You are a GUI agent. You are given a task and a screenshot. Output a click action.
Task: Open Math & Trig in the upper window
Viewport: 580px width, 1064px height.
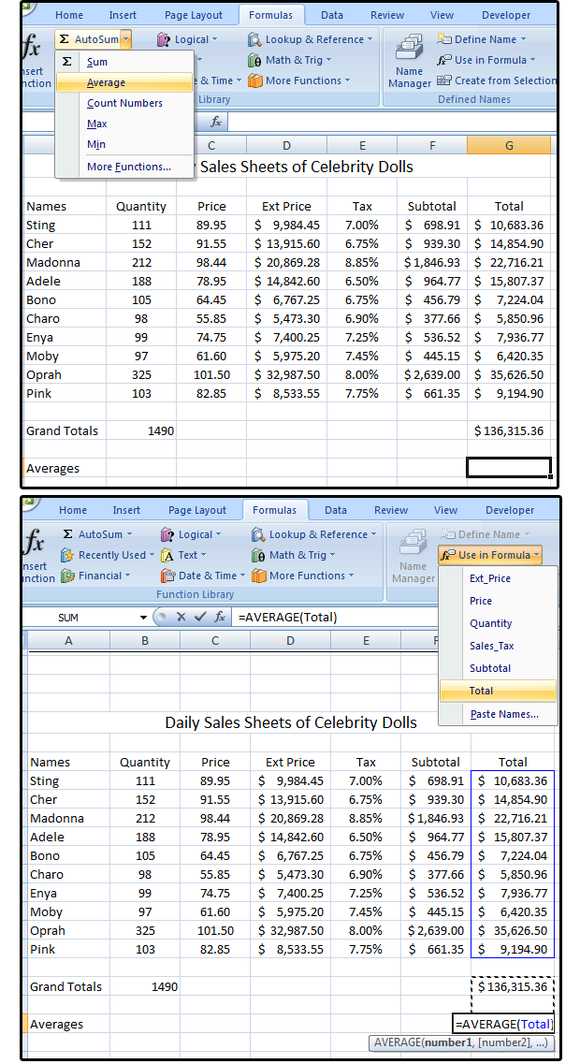[x=290, y=60]
